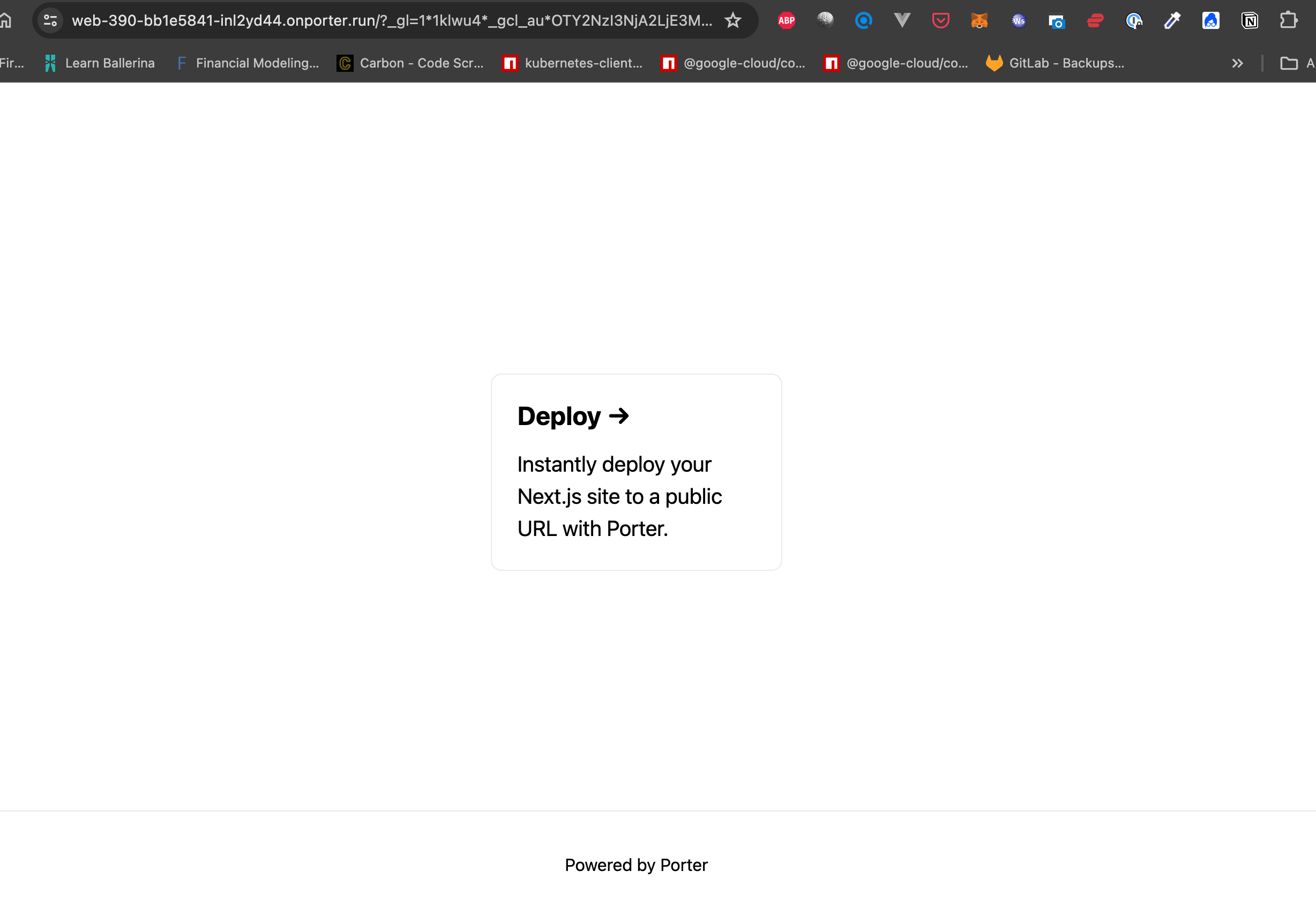This screenshot has width=1316, height=908.
Task: Click the address bar URL field
Action: coord(391,21)
